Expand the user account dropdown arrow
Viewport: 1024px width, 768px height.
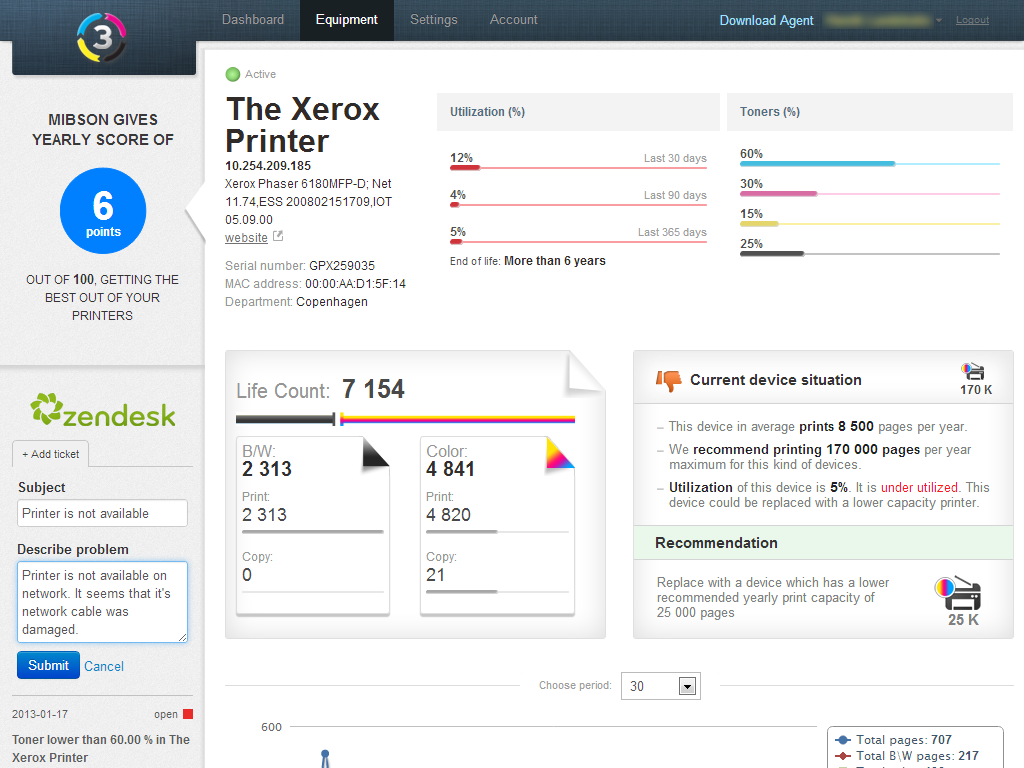coord(938,21)
